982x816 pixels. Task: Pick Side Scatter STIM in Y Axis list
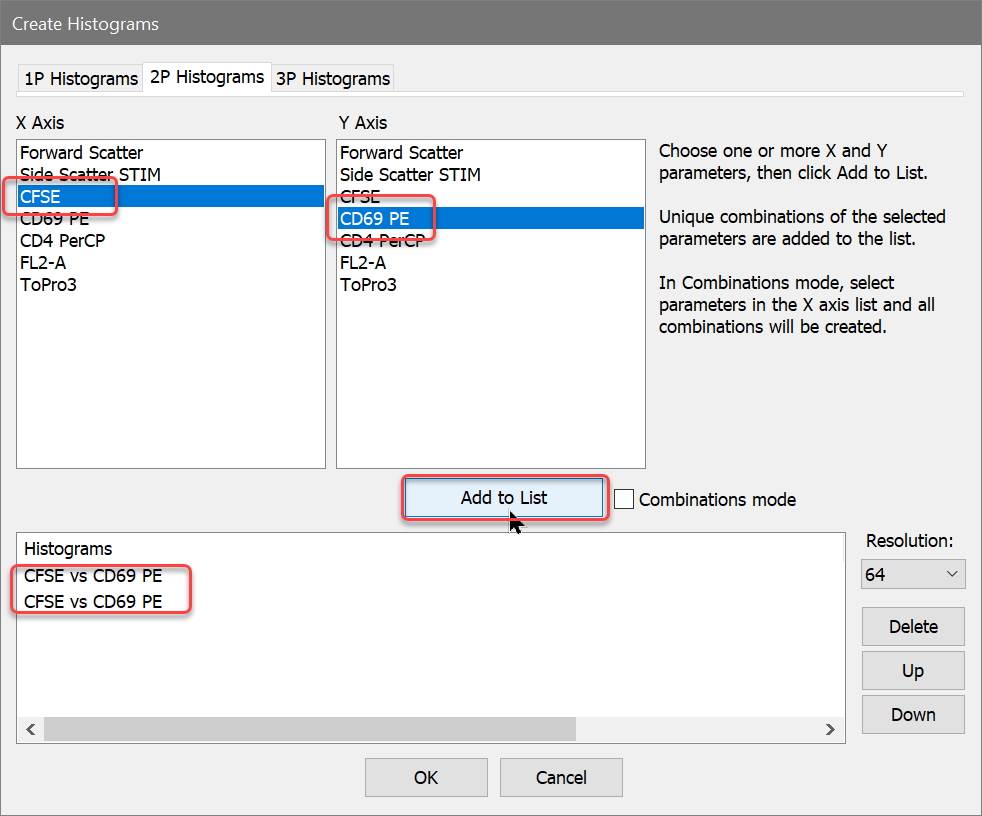point(410,175)
